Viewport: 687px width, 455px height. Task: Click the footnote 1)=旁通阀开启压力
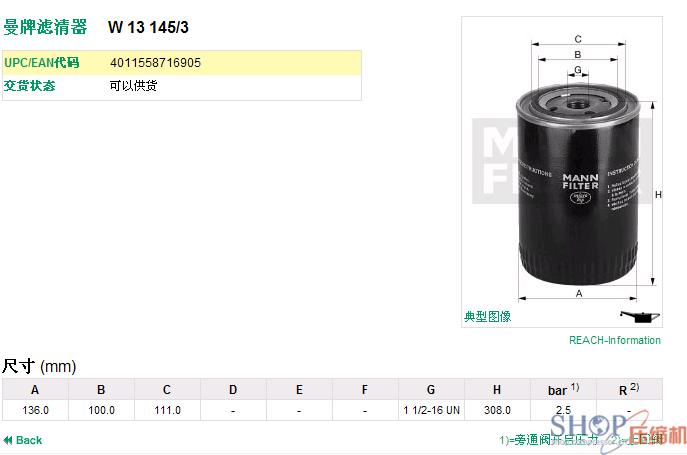[549, 440]
